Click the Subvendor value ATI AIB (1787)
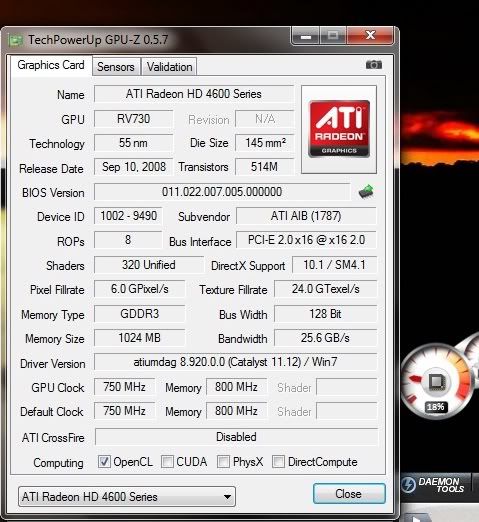 pyautogui.click(x=306, y=216)
